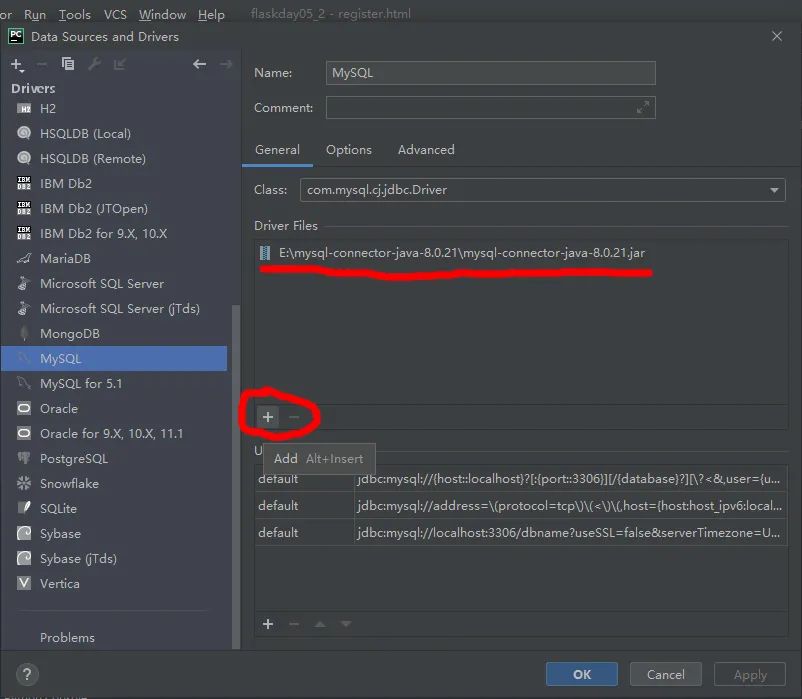Select the Sybase driver
The image size is (802, 699).
(114, 534)
